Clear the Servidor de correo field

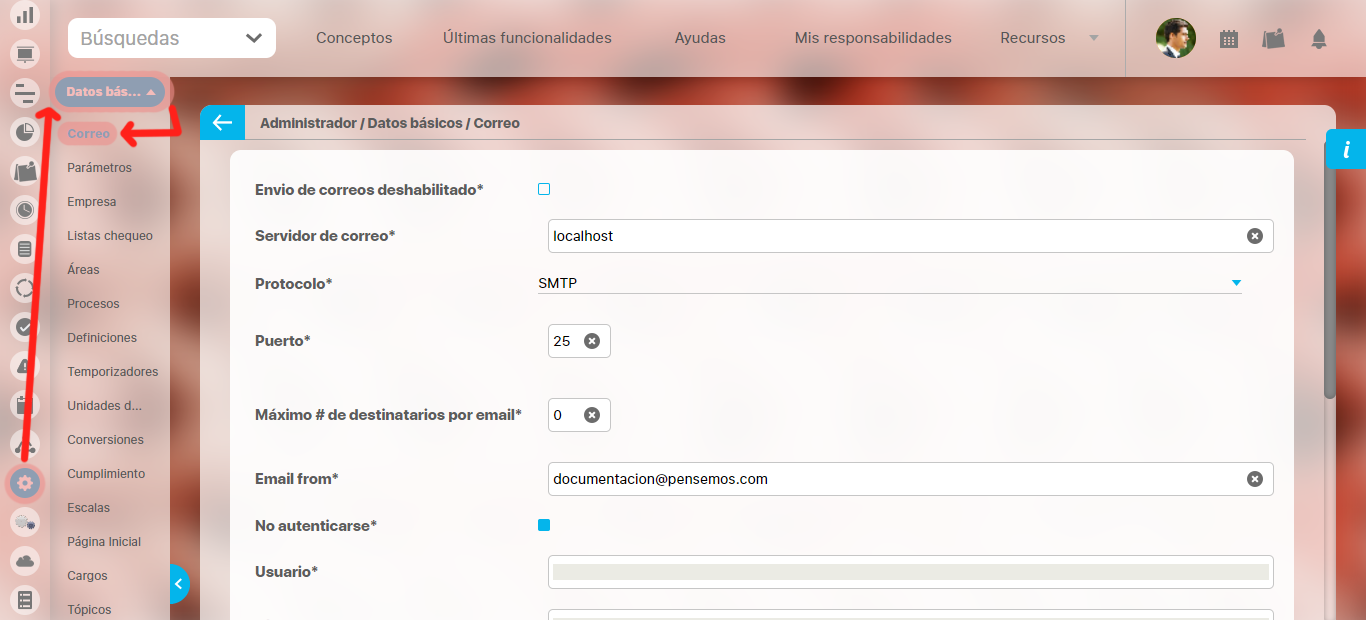tap(1254, 236)
